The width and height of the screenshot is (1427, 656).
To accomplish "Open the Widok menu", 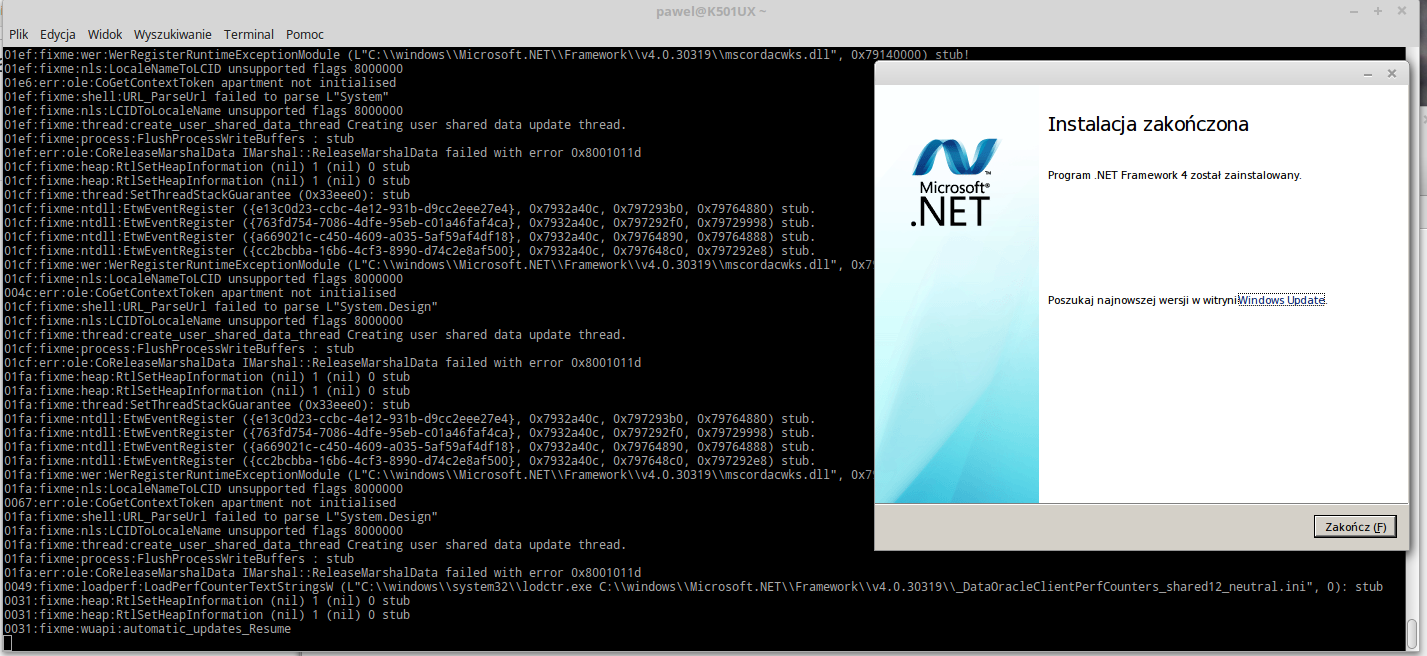I will coord(105,34).
